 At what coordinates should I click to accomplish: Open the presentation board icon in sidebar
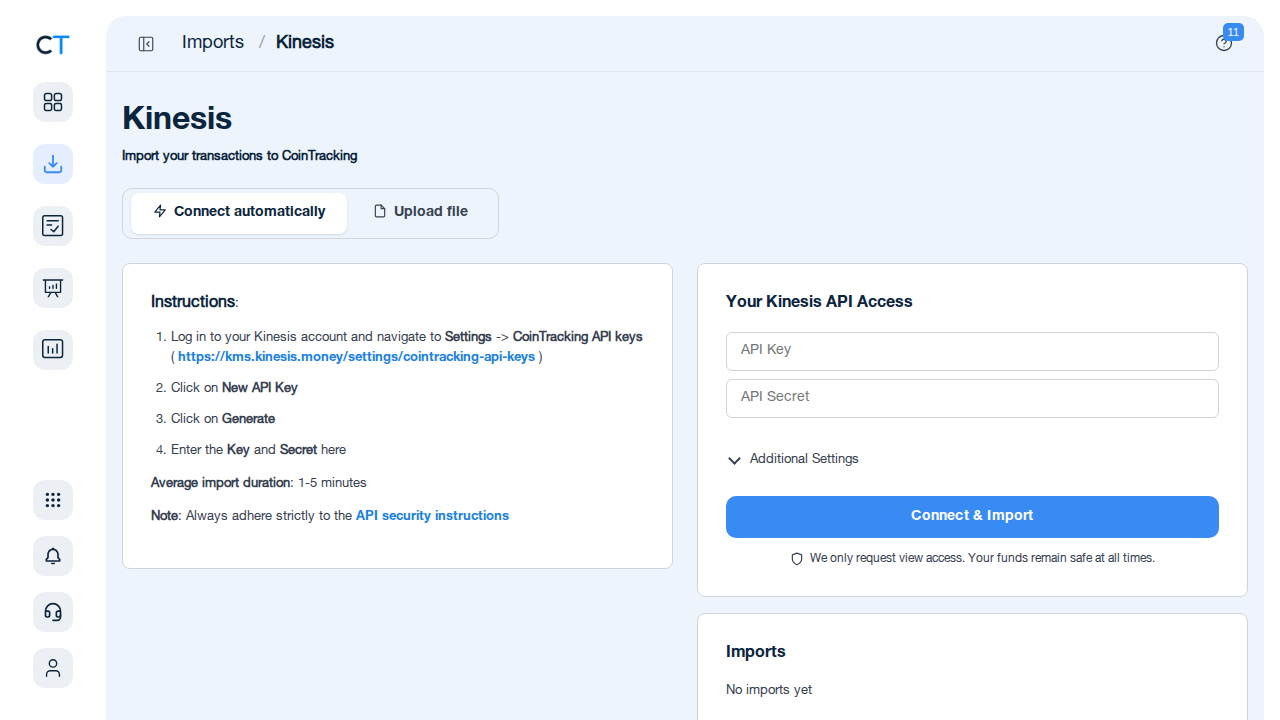point(53,288)
